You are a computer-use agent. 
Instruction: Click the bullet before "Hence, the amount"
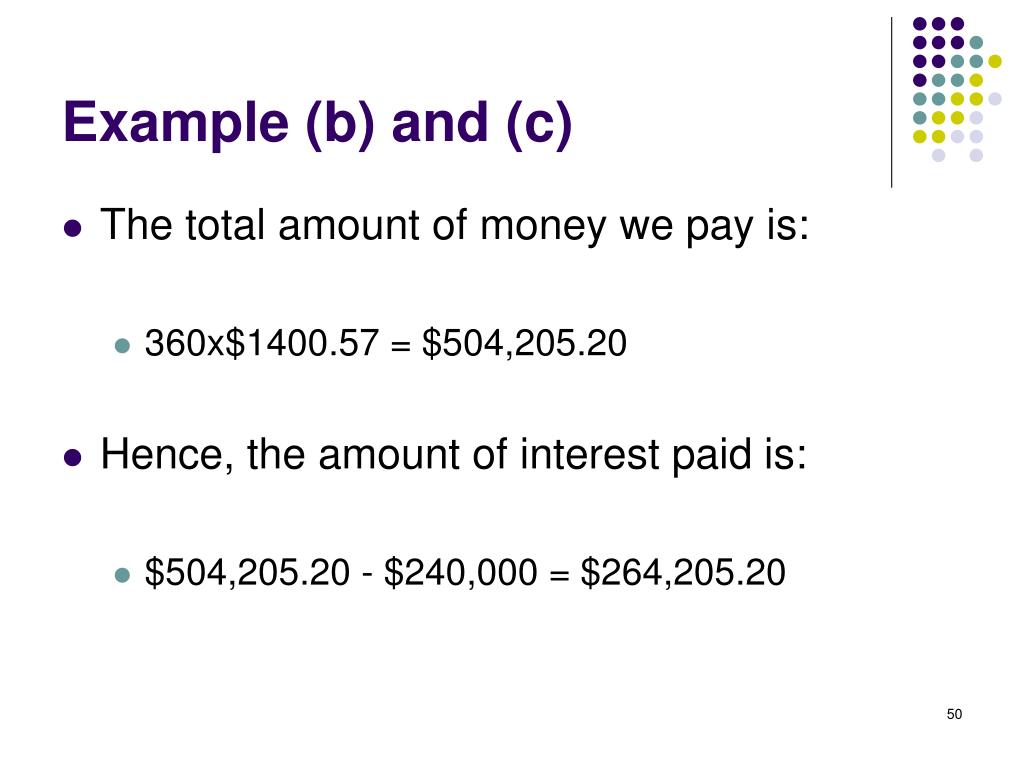(72, 458)
